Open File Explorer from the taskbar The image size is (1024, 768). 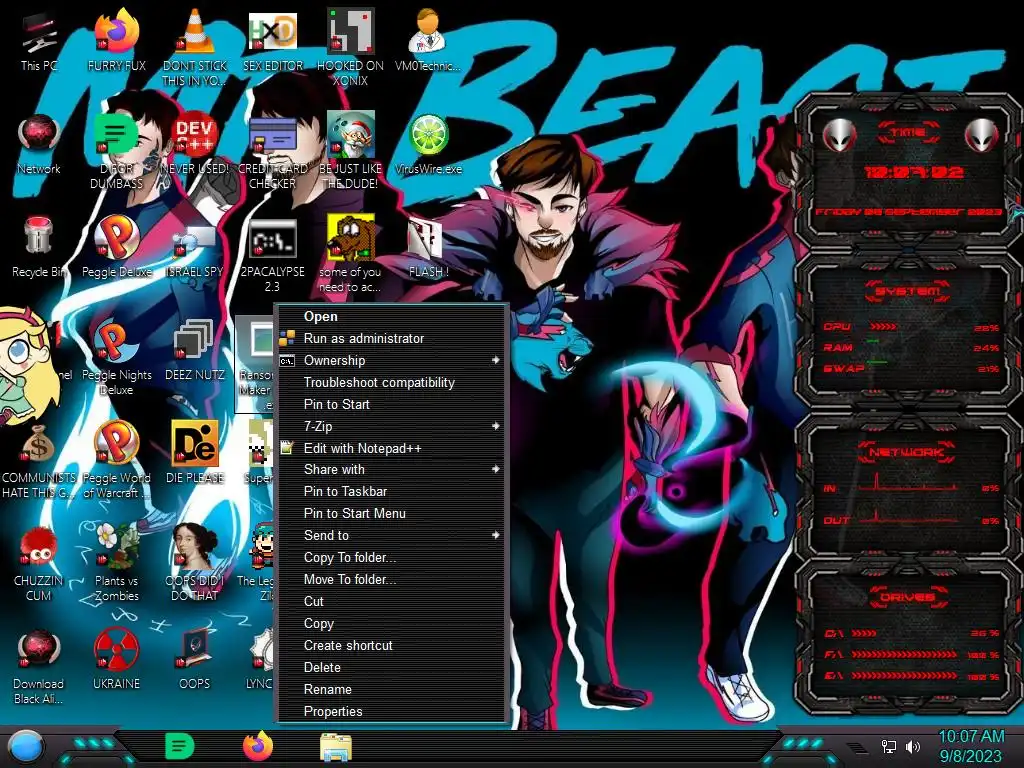point(336,747)
